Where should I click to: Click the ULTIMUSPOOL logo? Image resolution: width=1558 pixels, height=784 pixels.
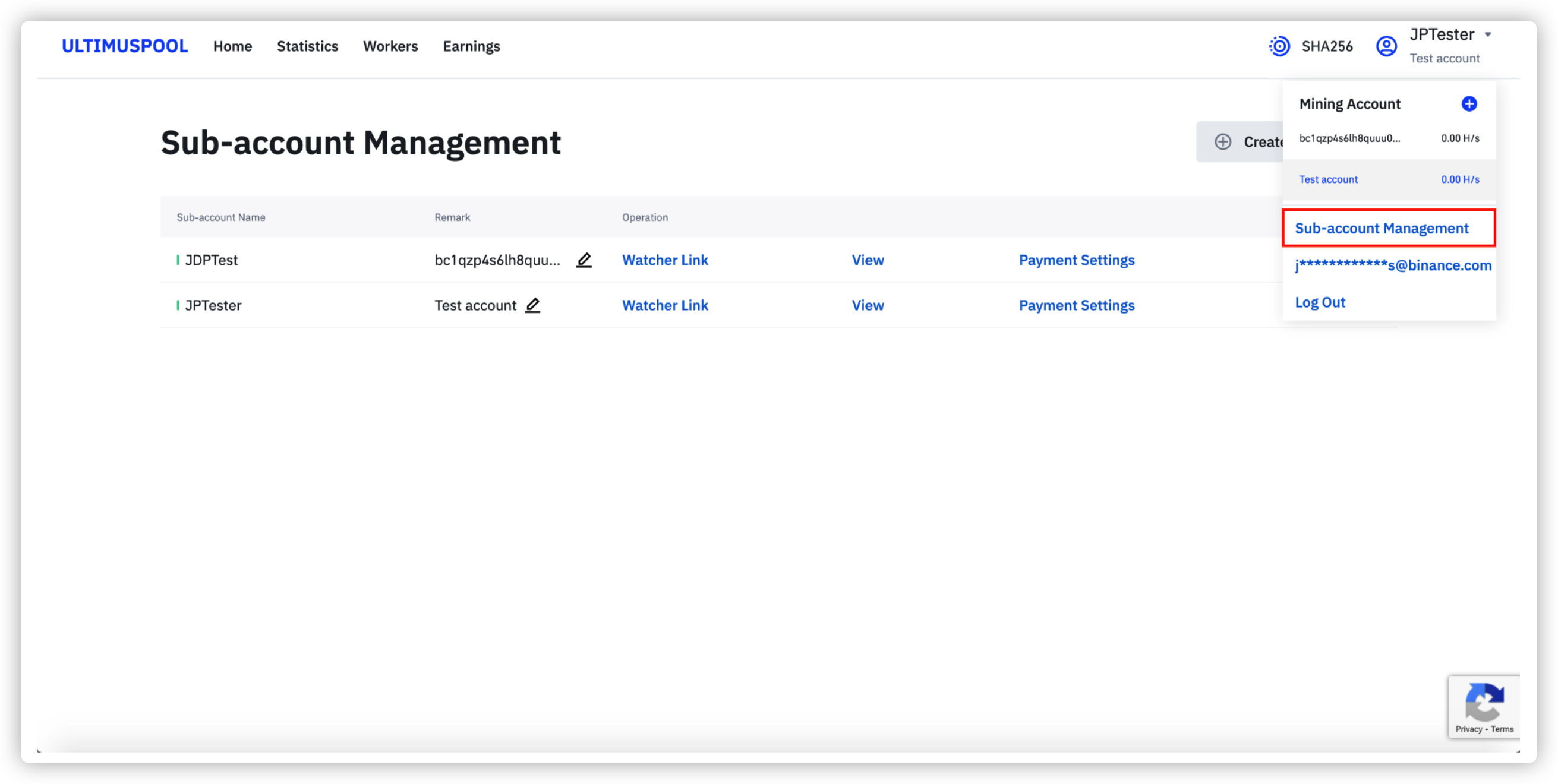[125, 46]
